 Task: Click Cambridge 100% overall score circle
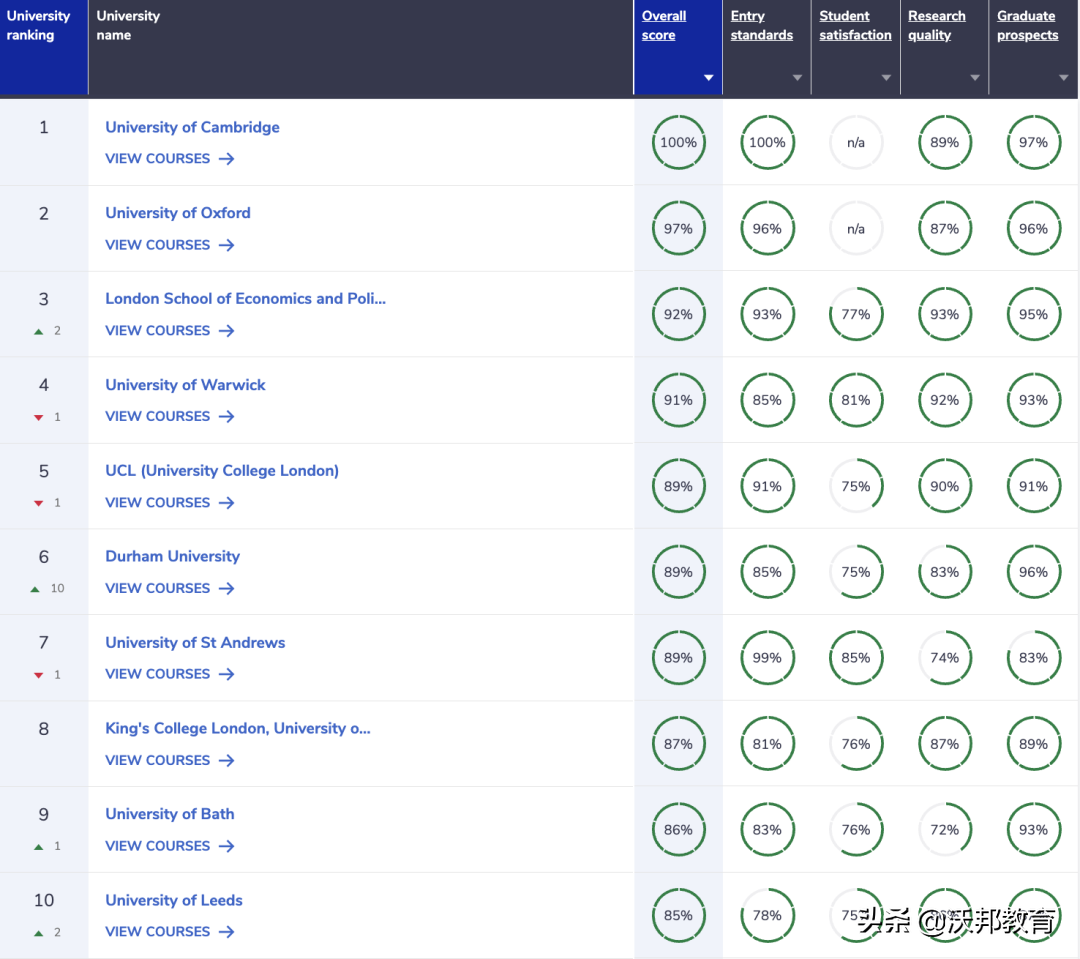click(x=678, y=143)
